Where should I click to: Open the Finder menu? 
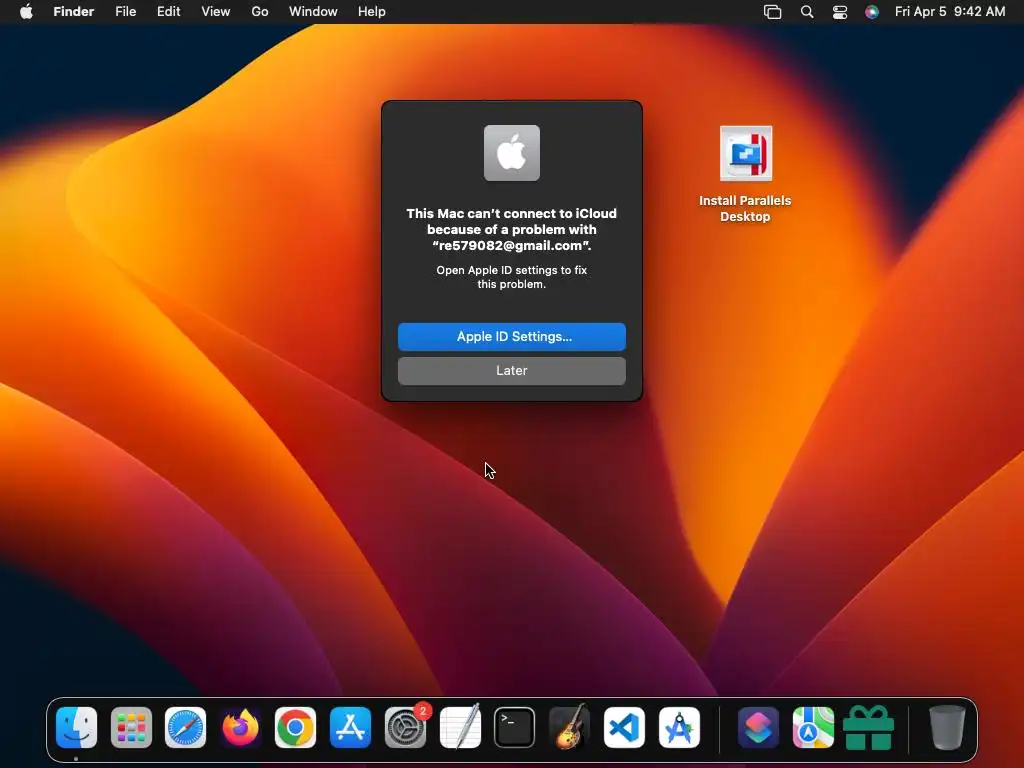[x=74, y=12]
